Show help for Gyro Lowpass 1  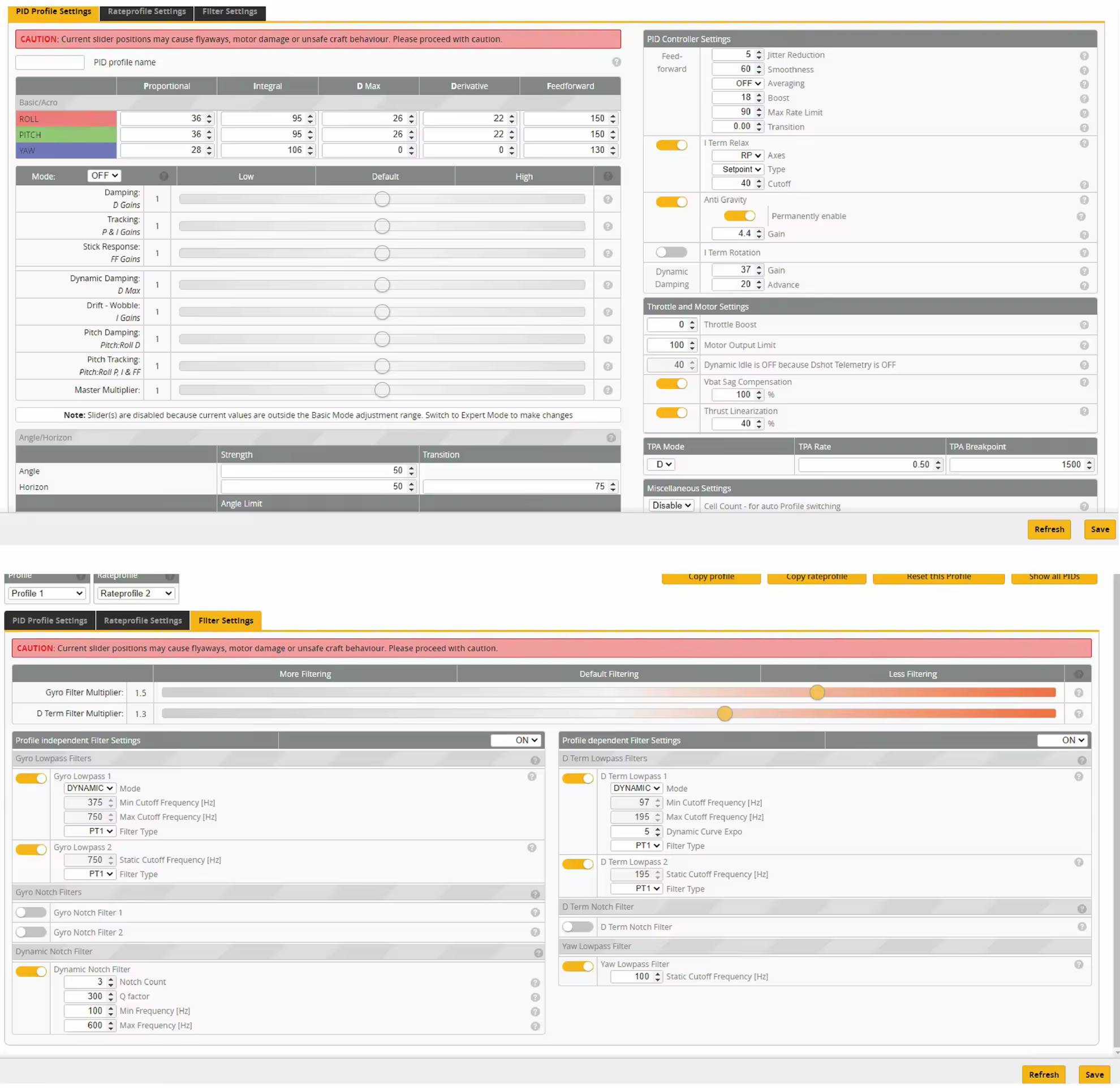532,776
